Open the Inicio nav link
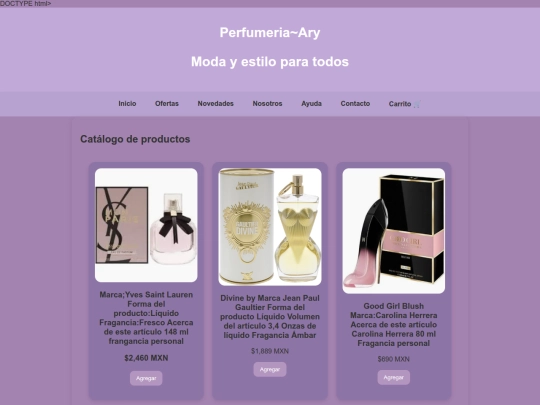This screenshot has height=405, width=540. point(127,104)
